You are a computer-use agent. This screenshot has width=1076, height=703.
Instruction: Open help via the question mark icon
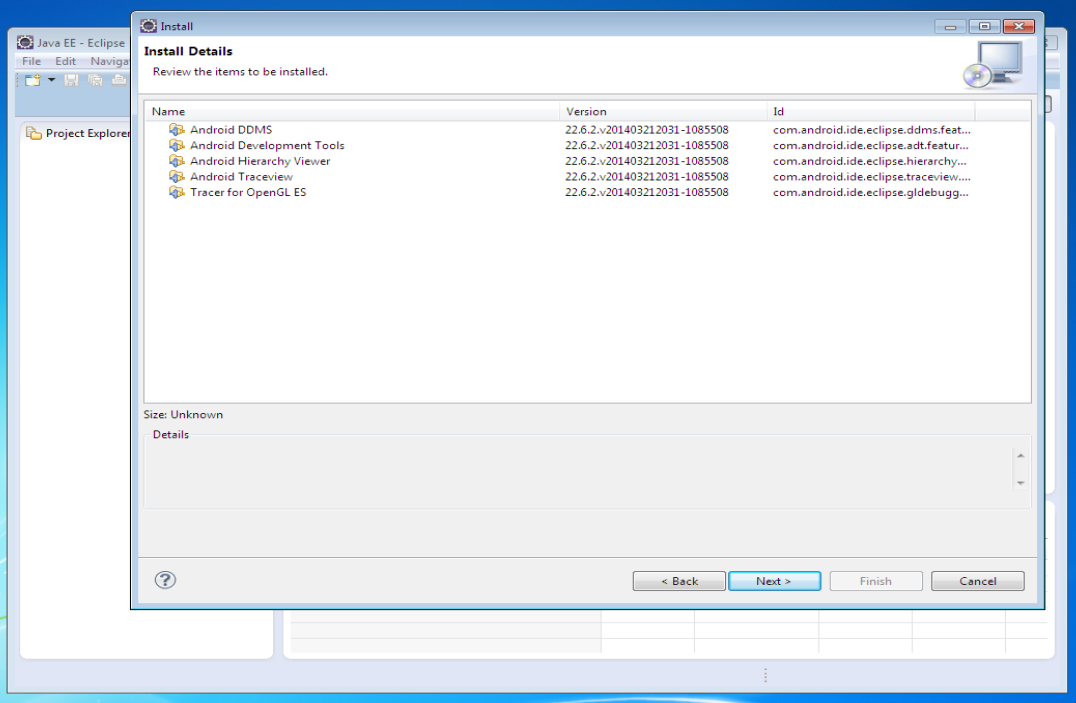[165, 580]
